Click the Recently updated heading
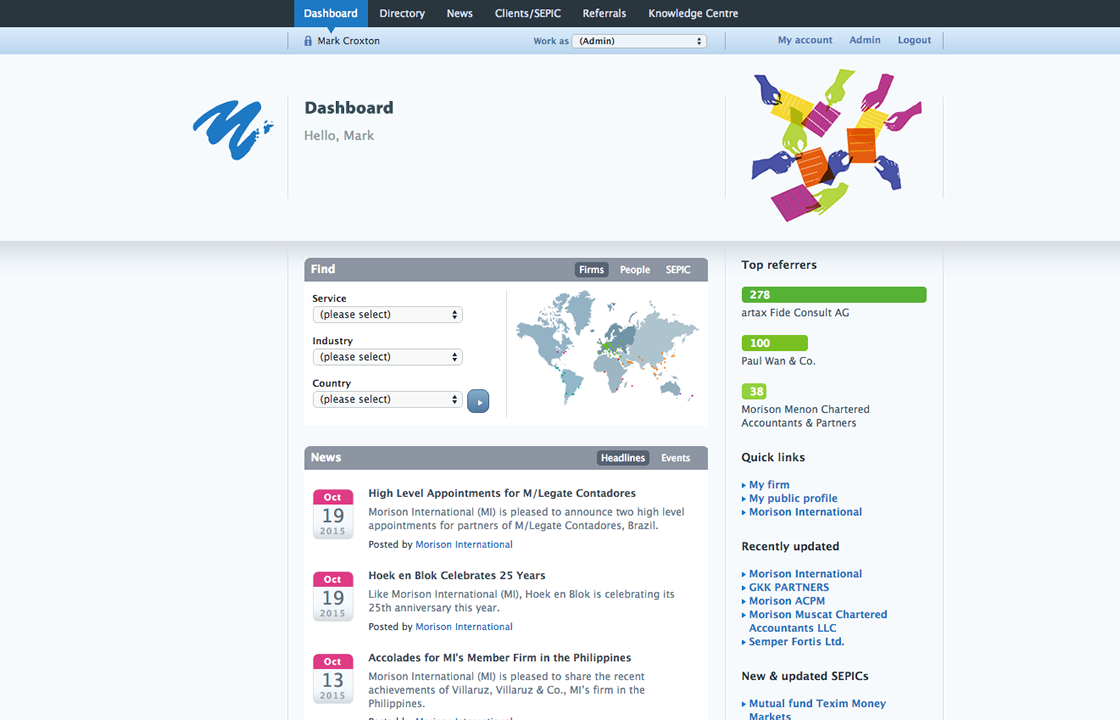 tap(790, 546)
